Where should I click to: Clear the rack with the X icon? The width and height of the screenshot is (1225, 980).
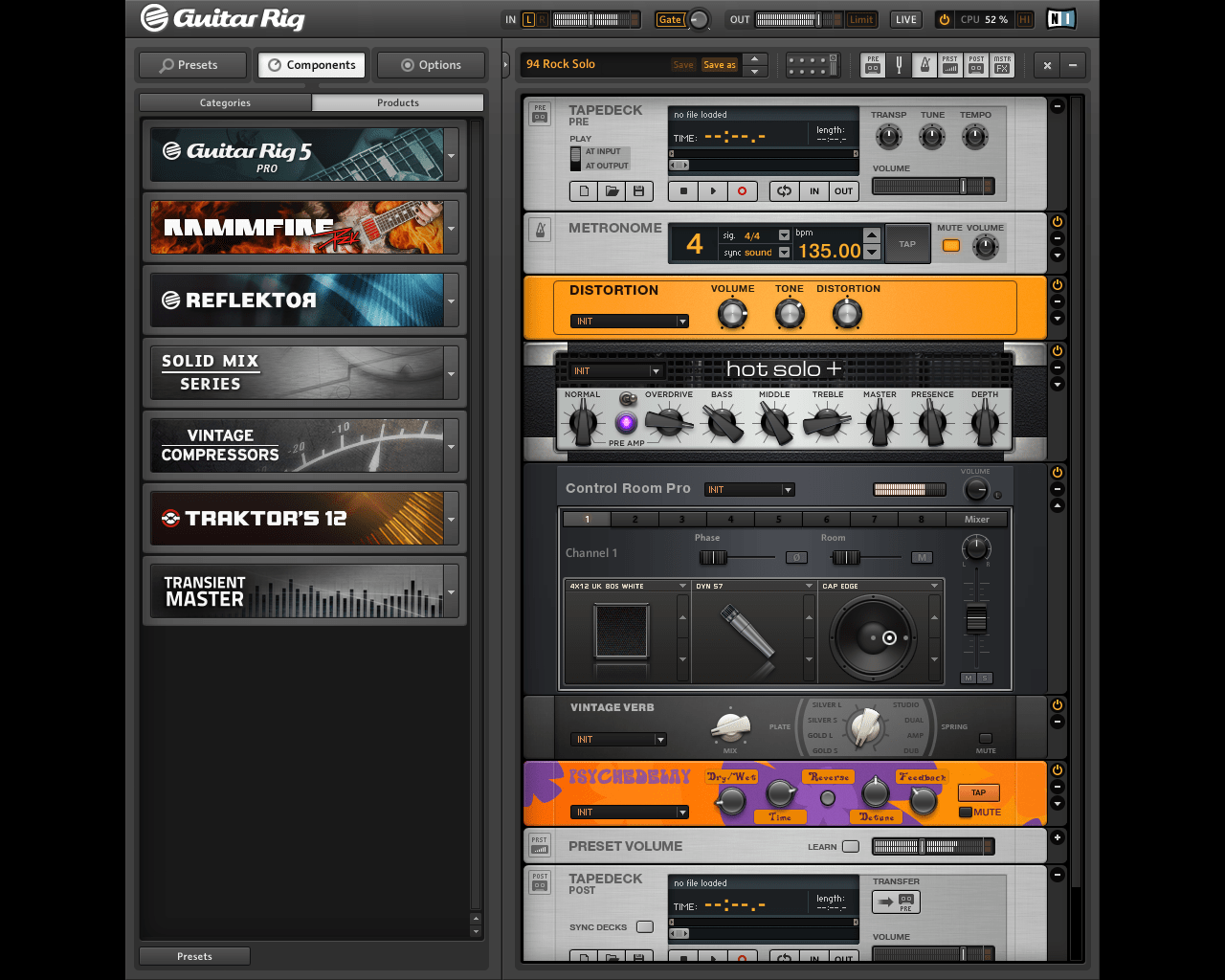click(x=1047, y=65)
